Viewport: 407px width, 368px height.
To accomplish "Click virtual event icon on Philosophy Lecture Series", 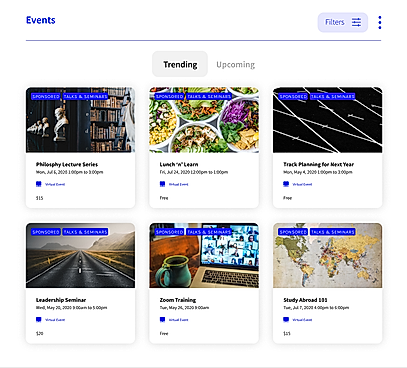I will click(x=39, y=184).
